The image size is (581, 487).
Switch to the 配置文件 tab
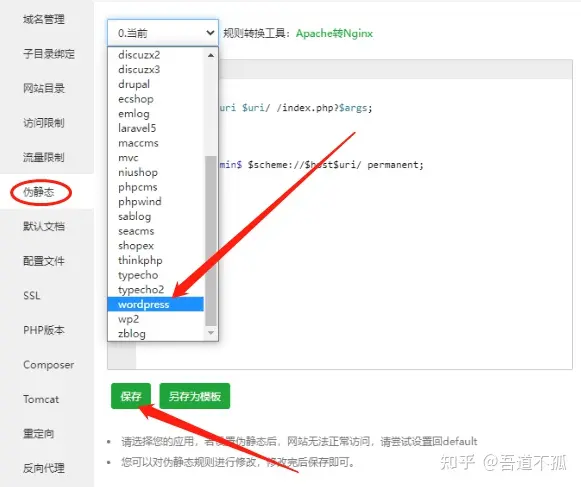(44, 261)
